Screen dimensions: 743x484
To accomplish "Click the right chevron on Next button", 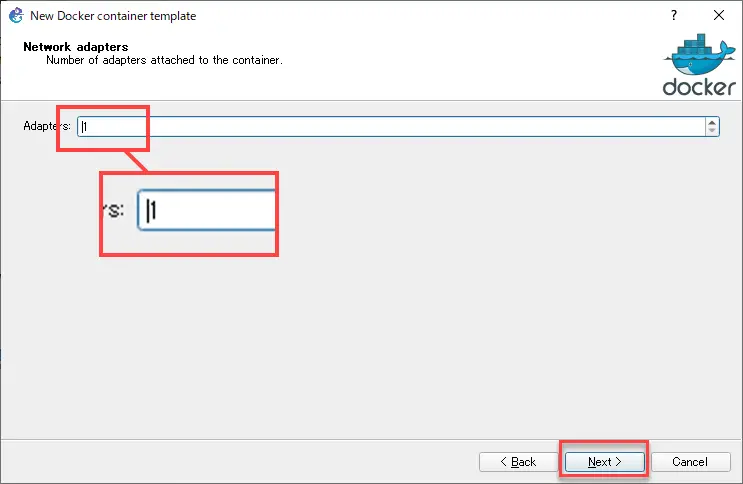I will [x=618, y=461].
